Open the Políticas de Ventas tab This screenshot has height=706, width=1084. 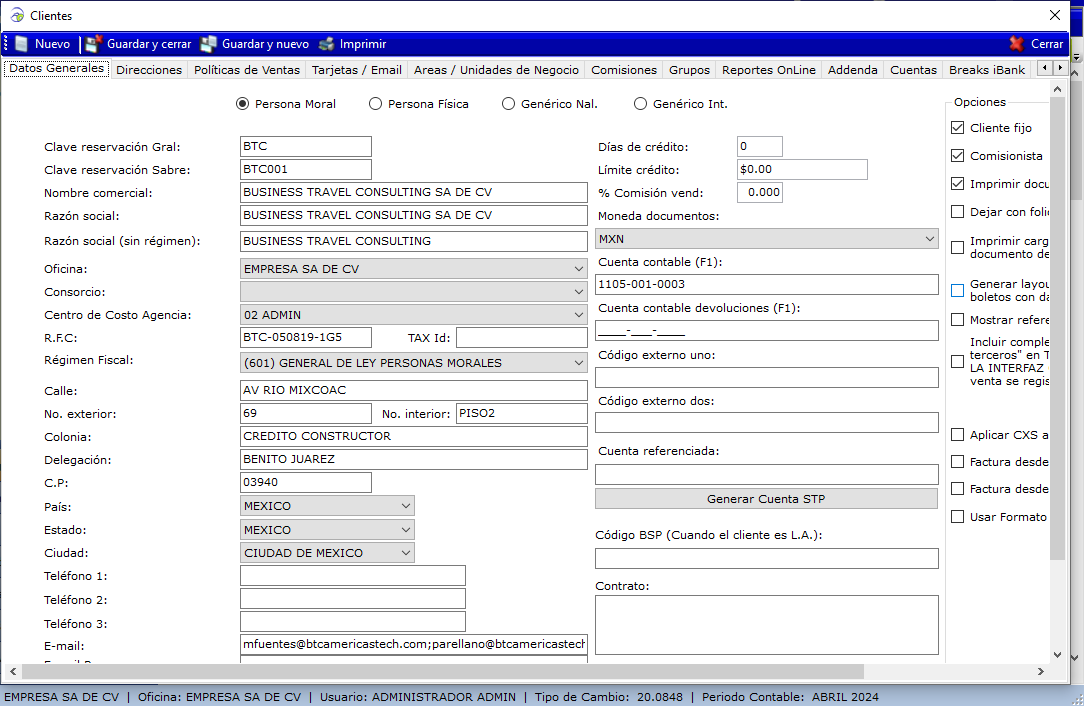247,70
